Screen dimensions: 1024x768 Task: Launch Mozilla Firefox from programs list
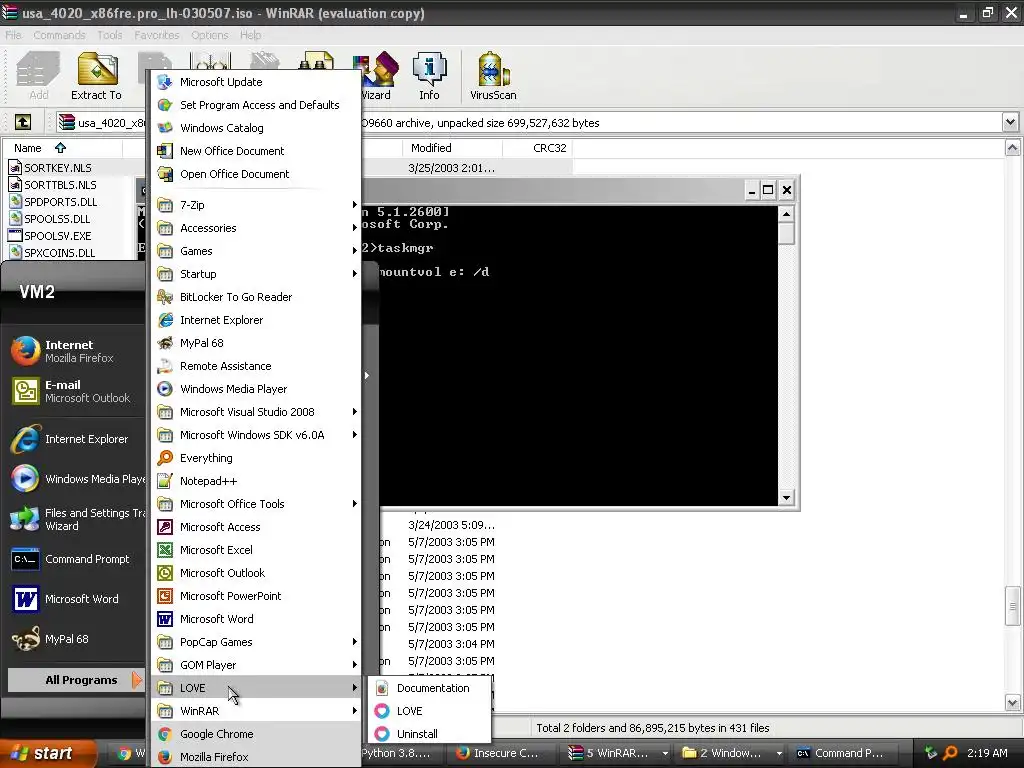[x=257, y=757]
